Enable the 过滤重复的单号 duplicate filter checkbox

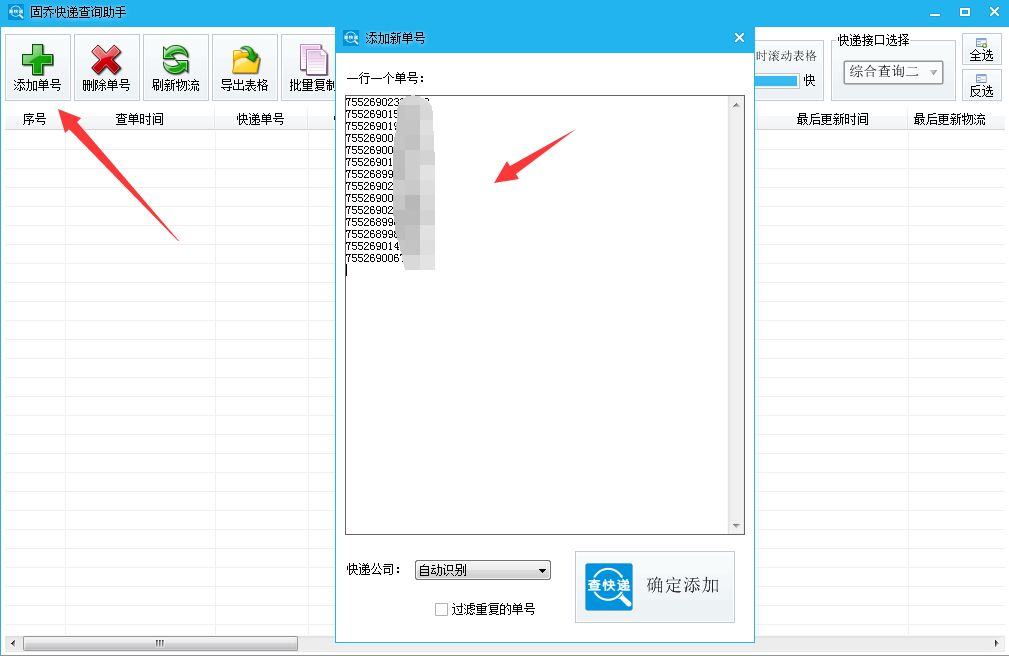point(441,609)
